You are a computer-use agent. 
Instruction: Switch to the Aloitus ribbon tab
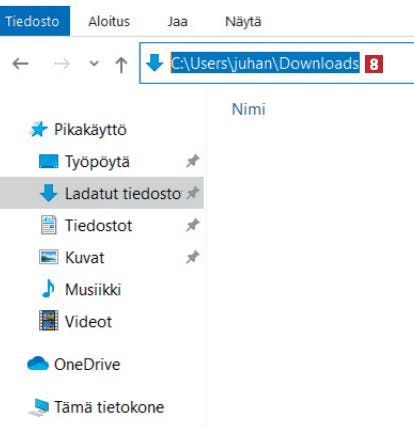(109, 22)
